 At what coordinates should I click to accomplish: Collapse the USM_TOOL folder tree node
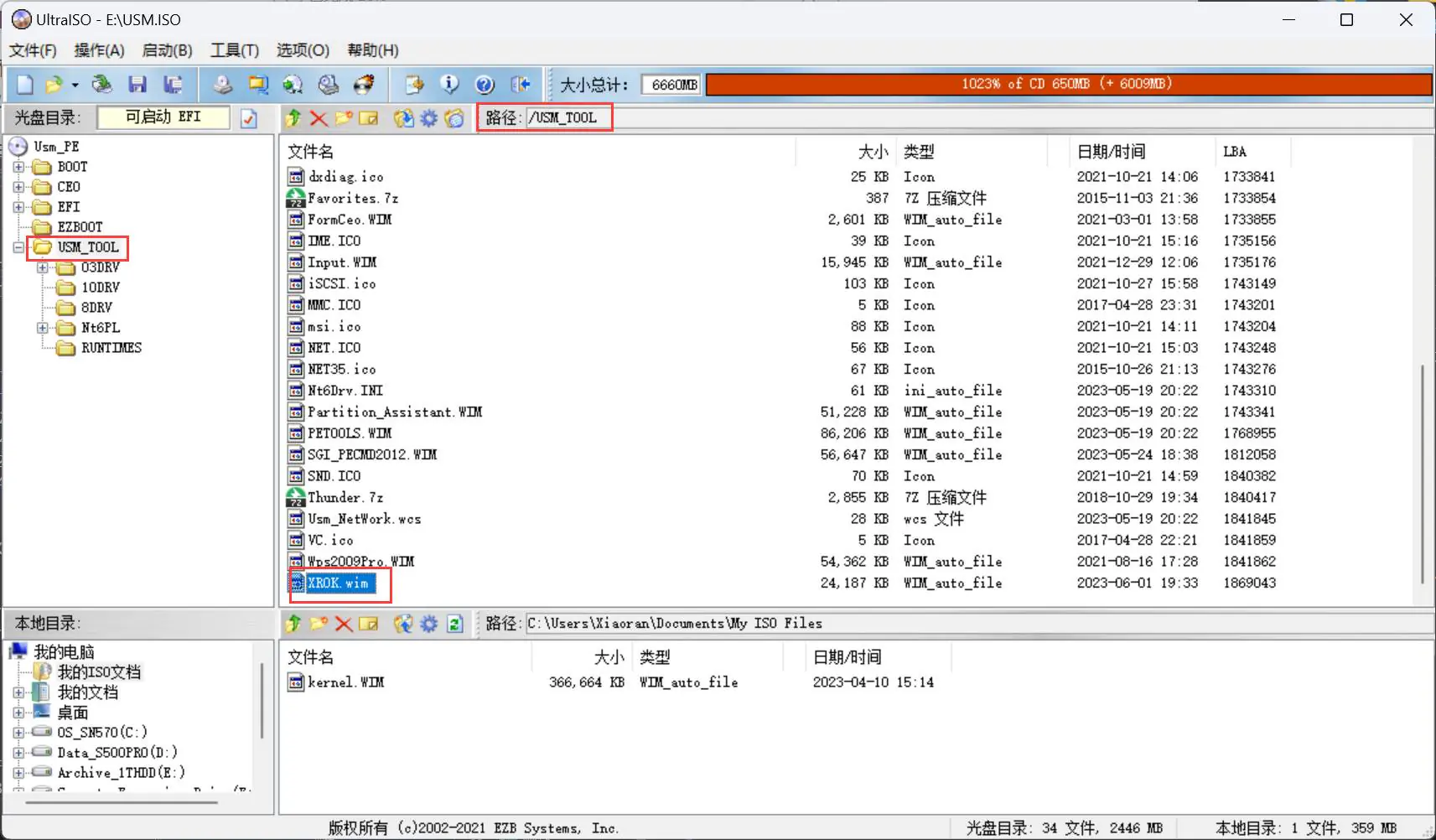[18, 247]
